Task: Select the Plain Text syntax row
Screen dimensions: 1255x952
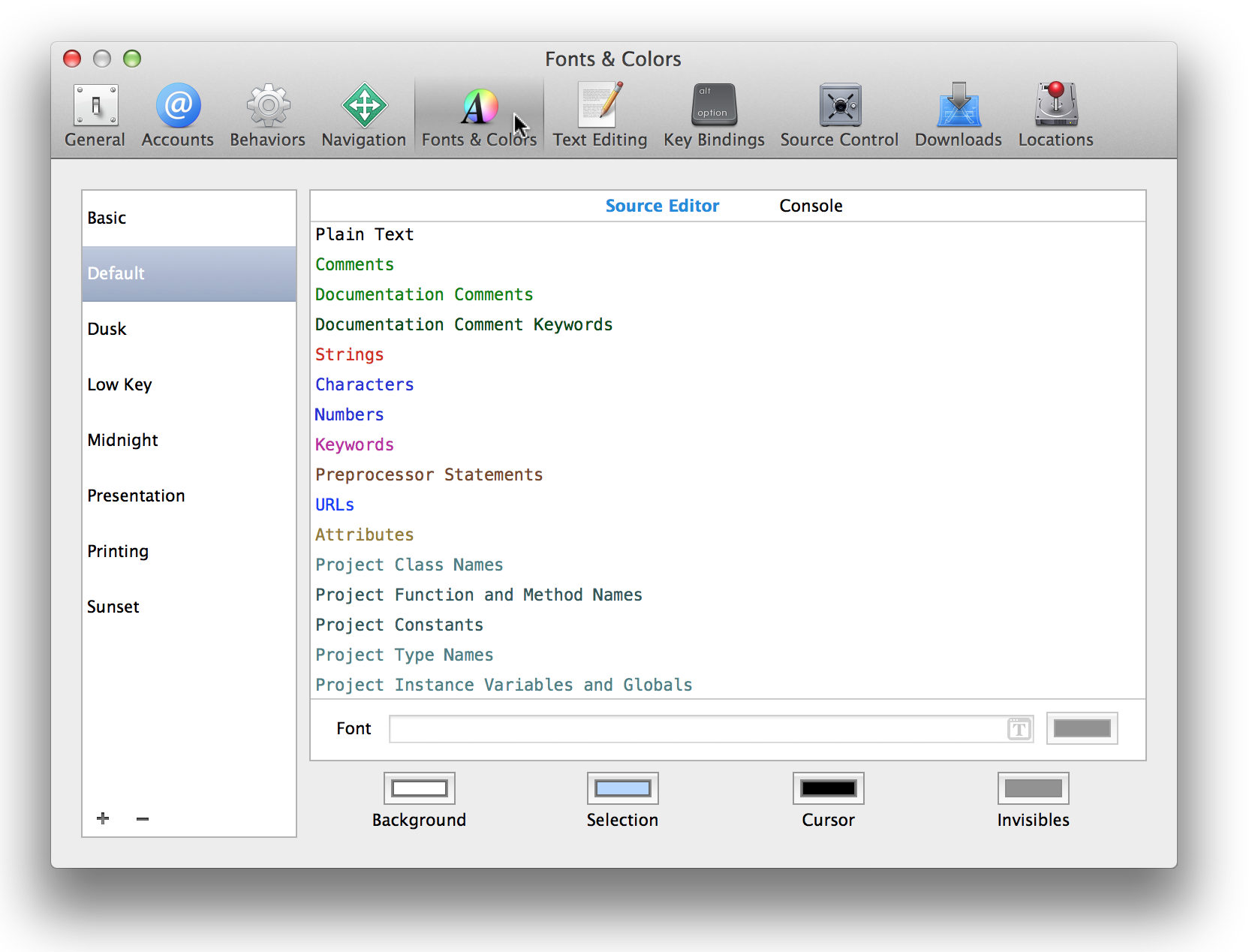Action: tap(728, 234)
